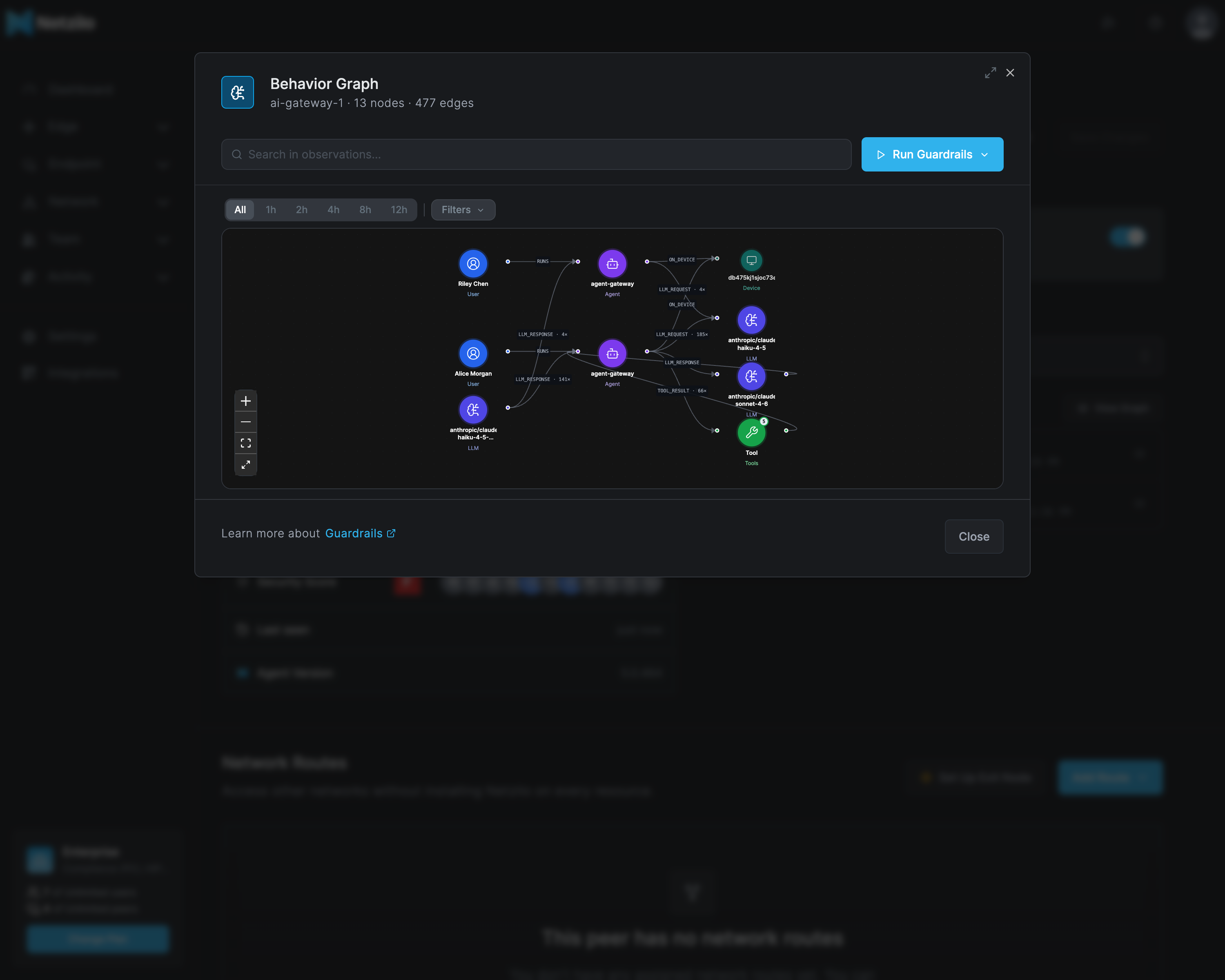This screenshot has width=1225, height=980.
Task: Expand the Behavior Graph dialog
Action: pyautogui.click(x=990, y=73)
